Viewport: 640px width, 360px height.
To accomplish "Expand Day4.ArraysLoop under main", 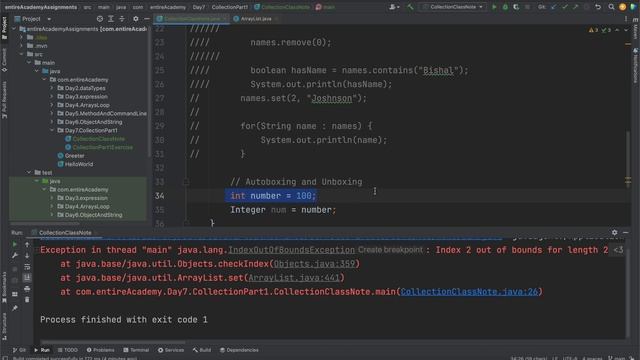I will pyautogui.click(x=52, y=105).
